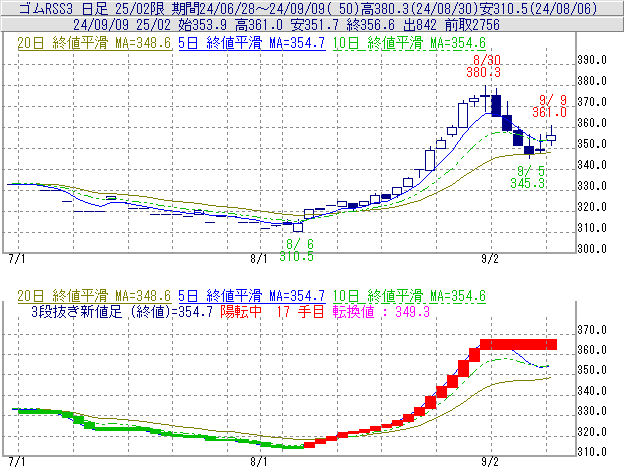This screenshot has height=475, width=624.
Task: Click the 前取2756 value in the data line
Action: pyautogui.click(x=472, y=25)
